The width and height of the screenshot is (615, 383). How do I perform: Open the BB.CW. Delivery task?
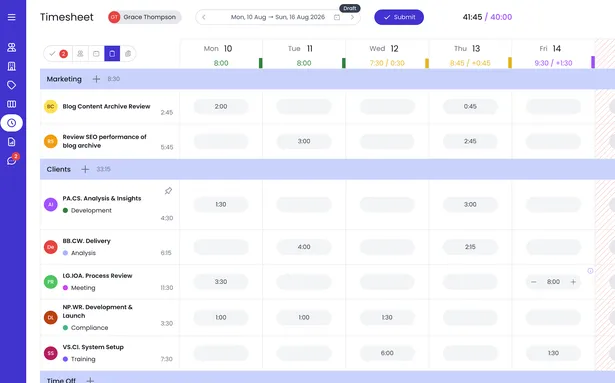tap(86, 241)
